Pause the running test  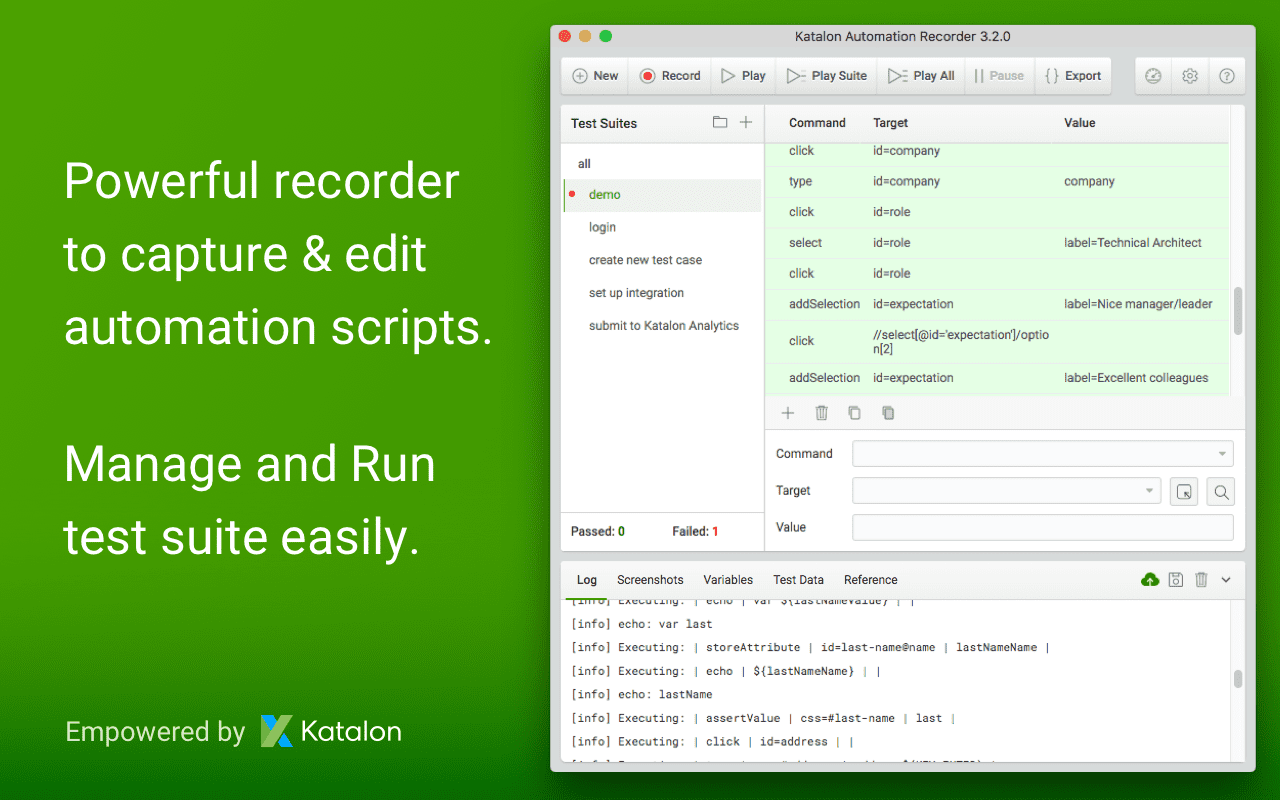click(999, 75)
